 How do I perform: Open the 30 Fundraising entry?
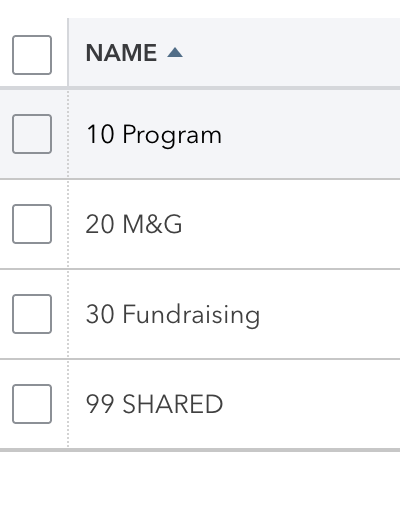[x=173, y=314]
